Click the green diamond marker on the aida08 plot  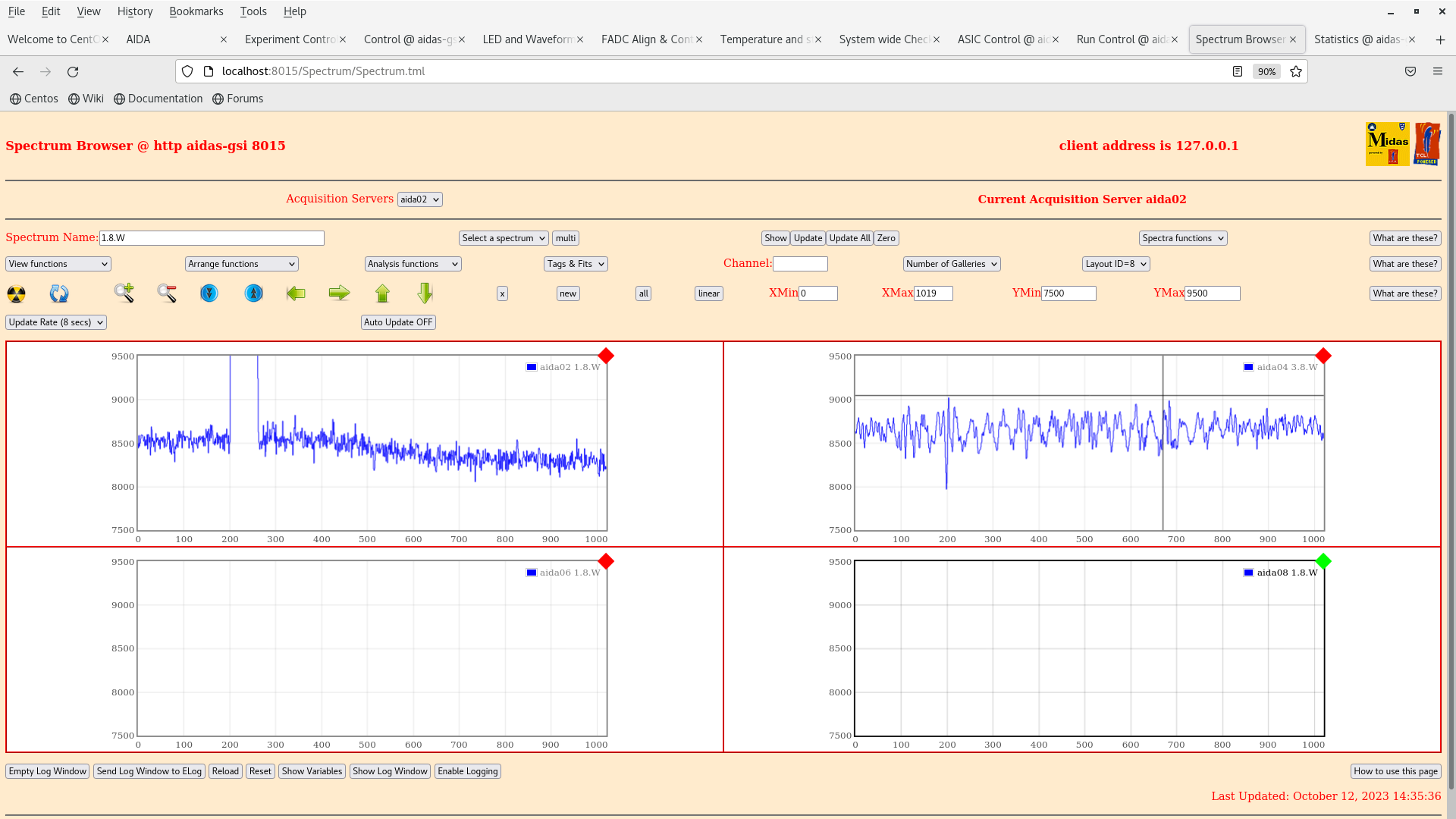pyautogui.click(x=1323, y=561)
